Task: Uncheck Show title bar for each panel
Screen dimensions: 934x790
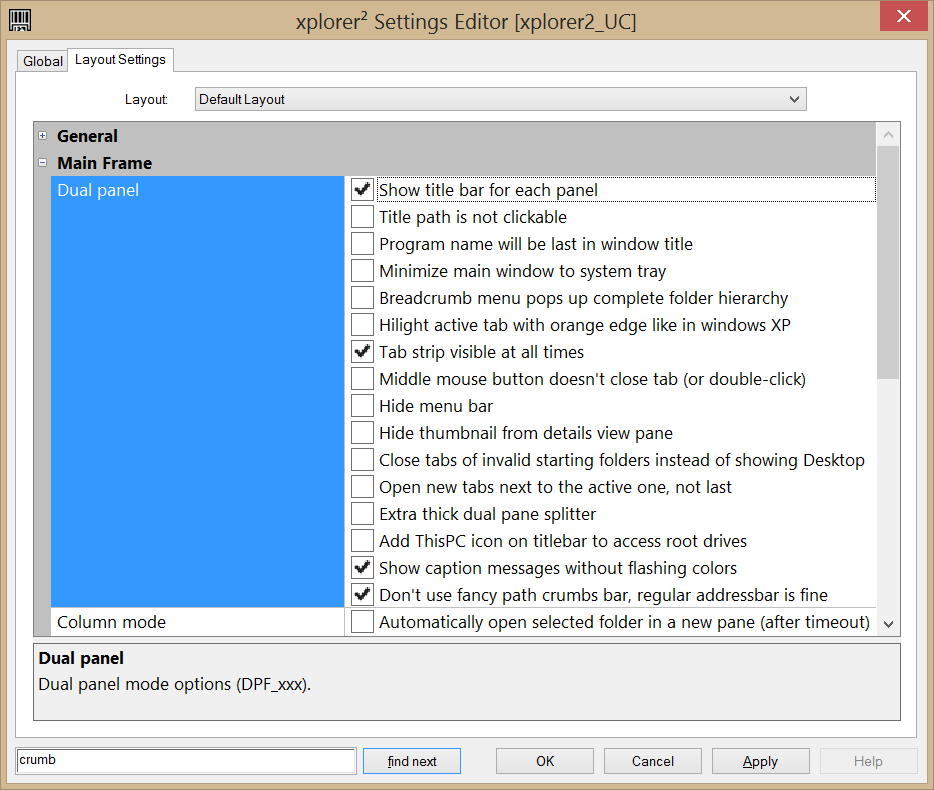Action: (362, 190)
